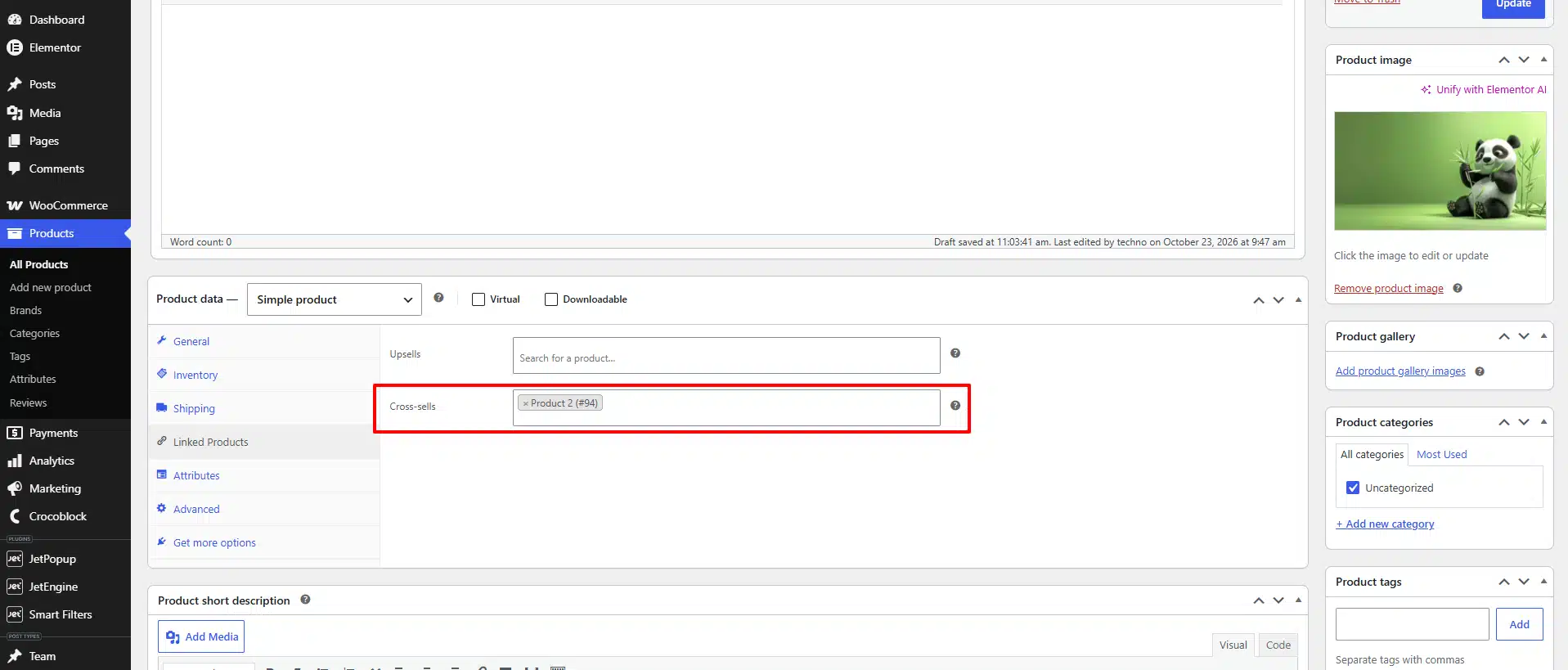Switch to Most Used categories tab
This screenshot has width=1568, height=670.
tap(1441, 455)
